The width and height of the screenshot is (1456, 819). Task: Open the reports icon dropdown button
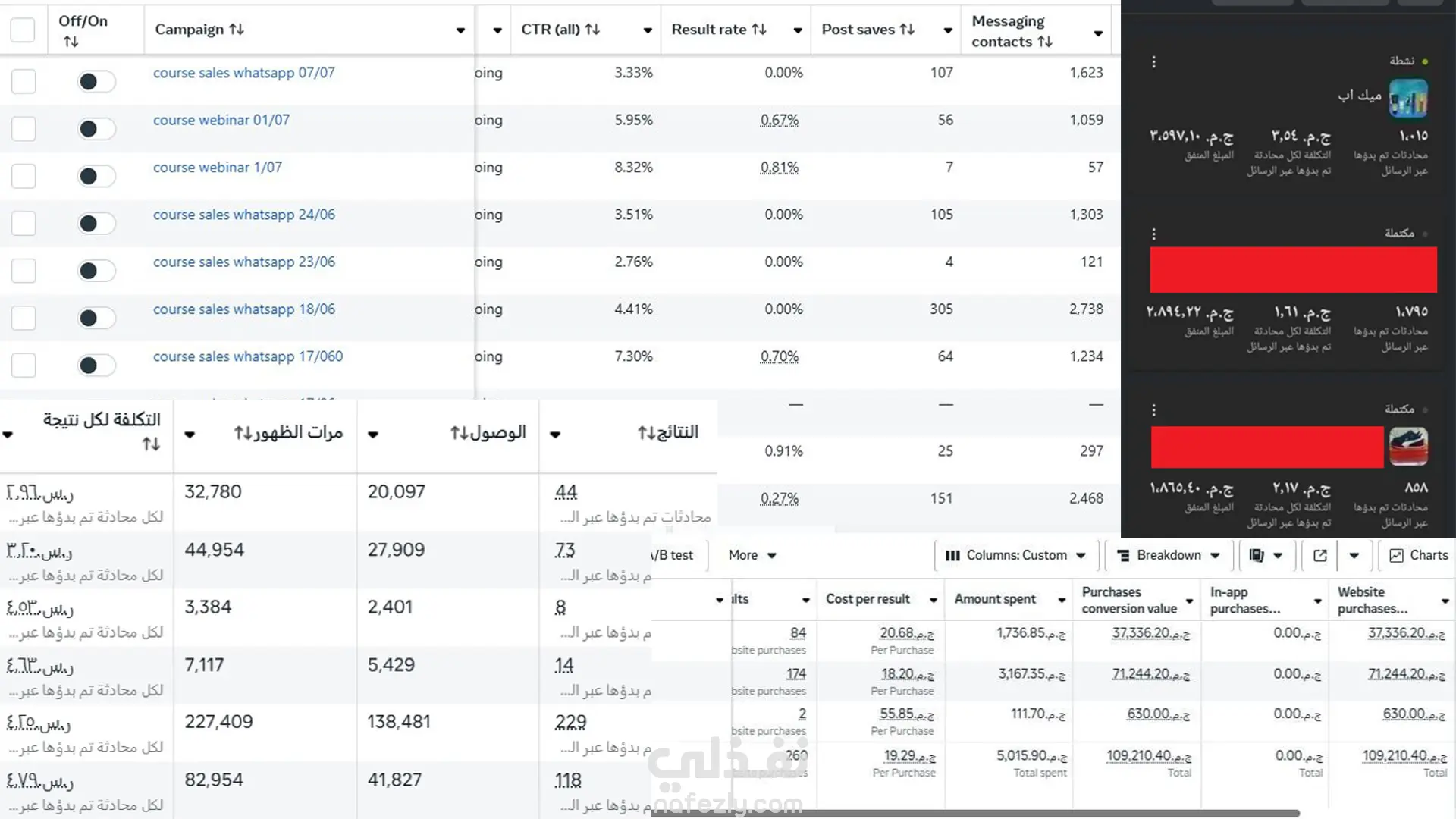(x=1265, y=556)
